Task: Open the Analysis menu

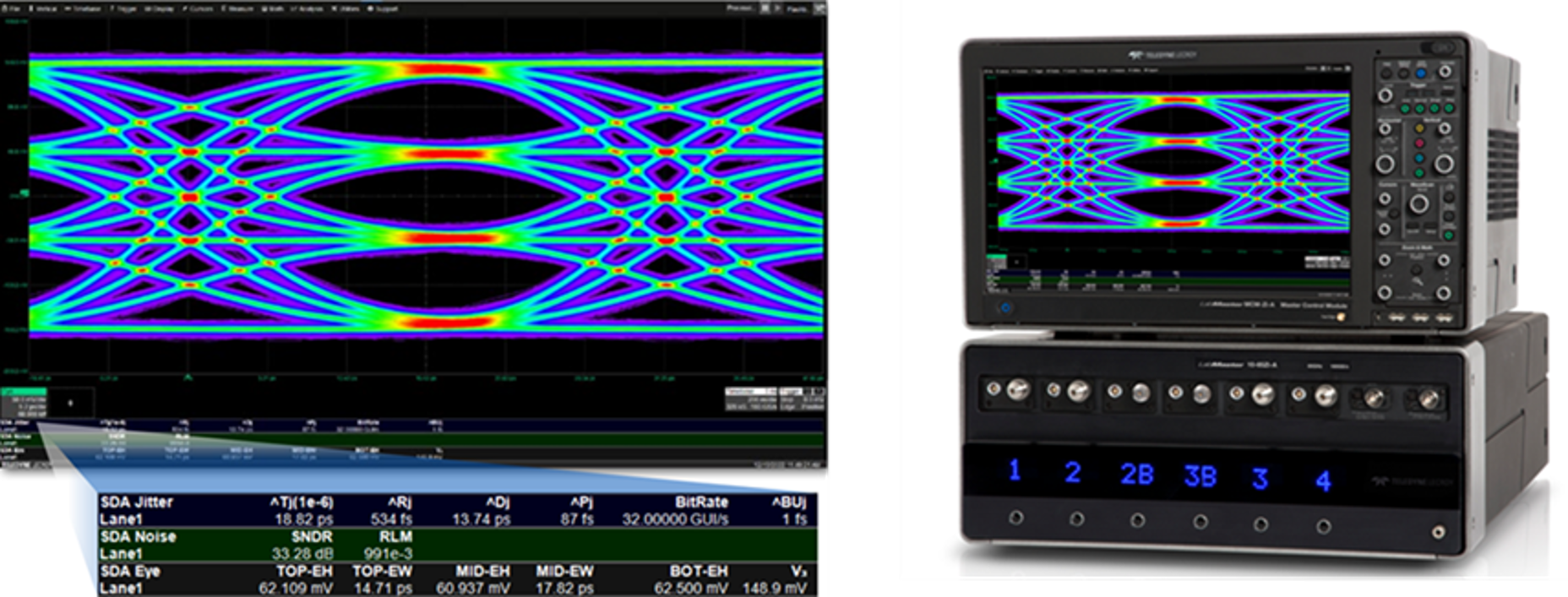Action: click(307, 8)
